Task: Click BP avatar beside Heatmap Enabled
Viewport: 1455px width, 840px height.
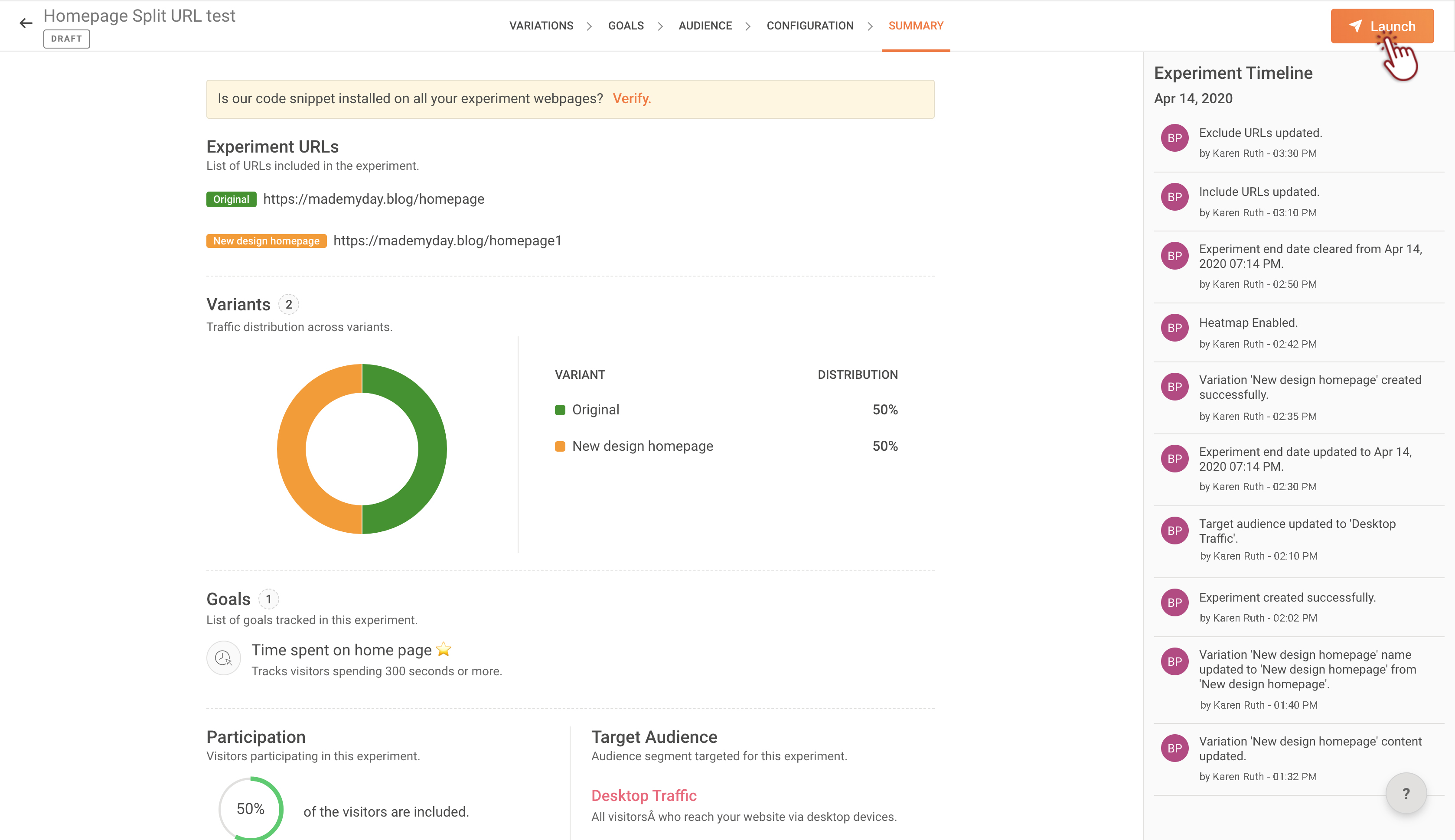Action: coord(1174,328)
